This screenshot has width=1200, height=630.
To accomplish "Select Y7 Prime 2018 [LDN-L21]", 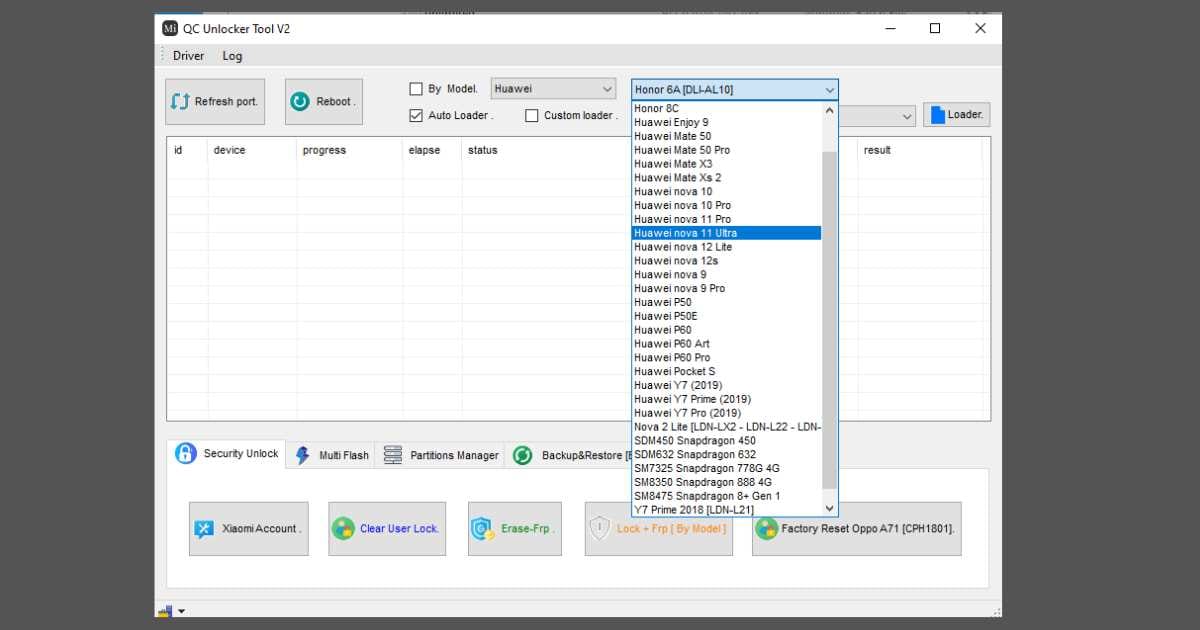I will pos(726,510).
